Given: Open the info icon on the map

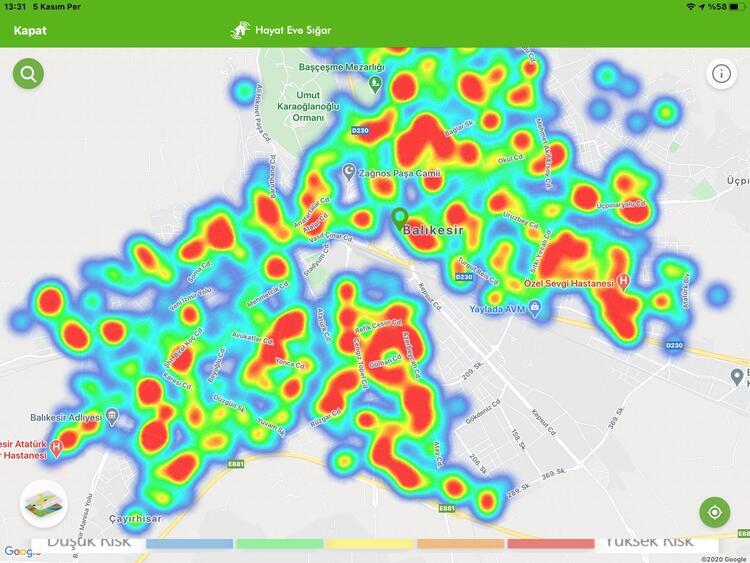Looking at the screenshot, I should (721, 73).
